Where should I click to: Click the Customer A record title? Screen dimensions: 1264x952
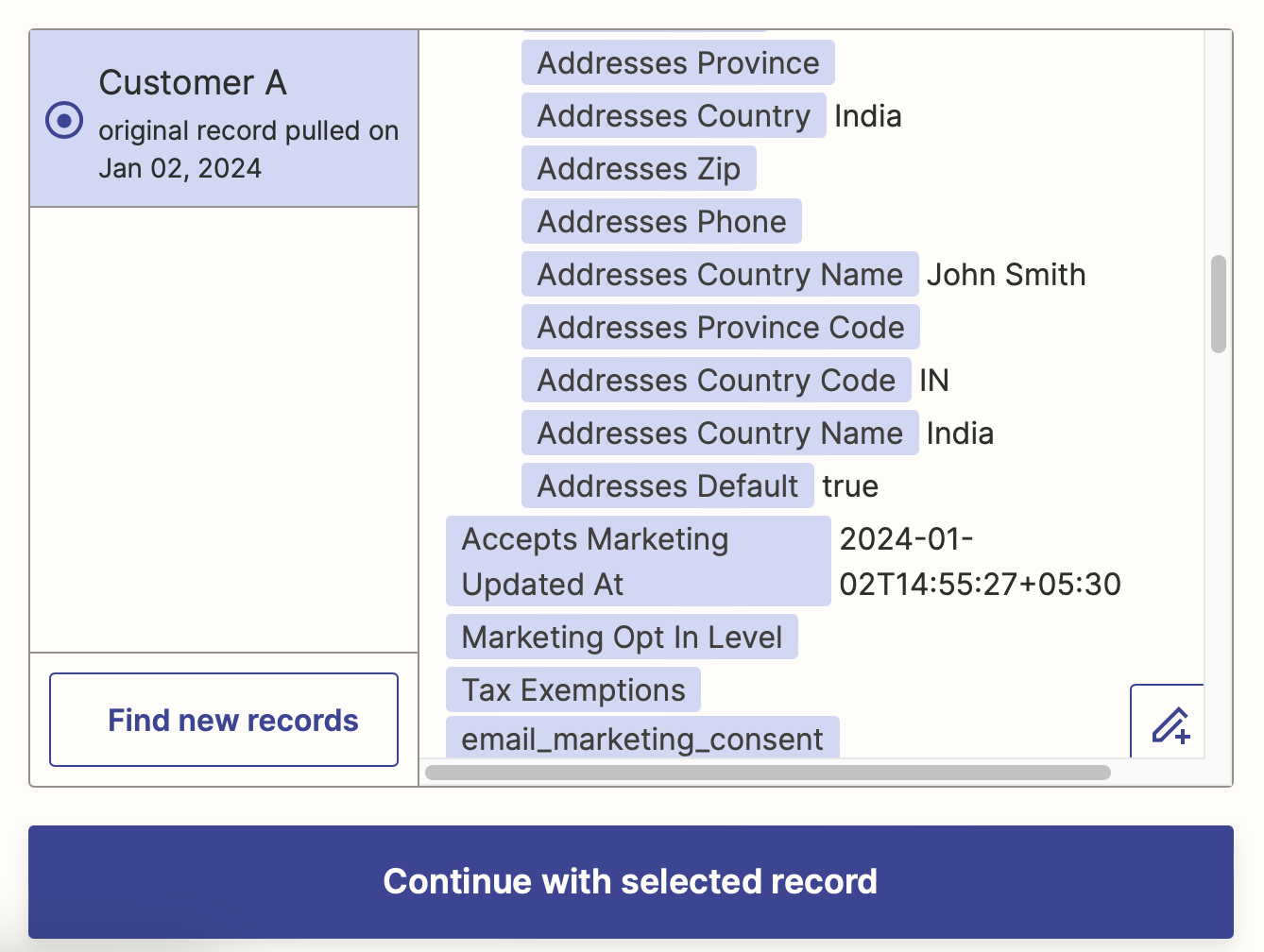[193, 83]
